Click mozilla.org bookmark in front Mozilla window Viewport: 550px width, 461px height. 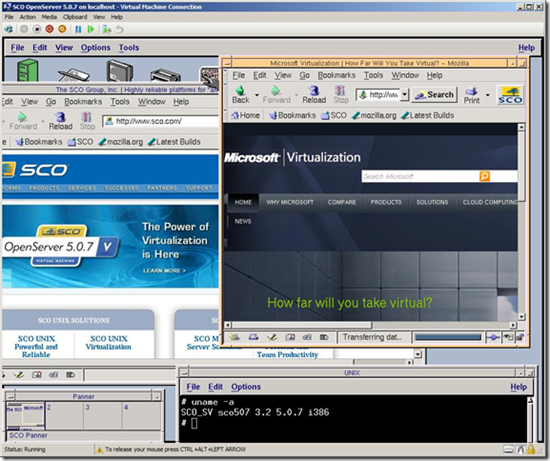374,115
